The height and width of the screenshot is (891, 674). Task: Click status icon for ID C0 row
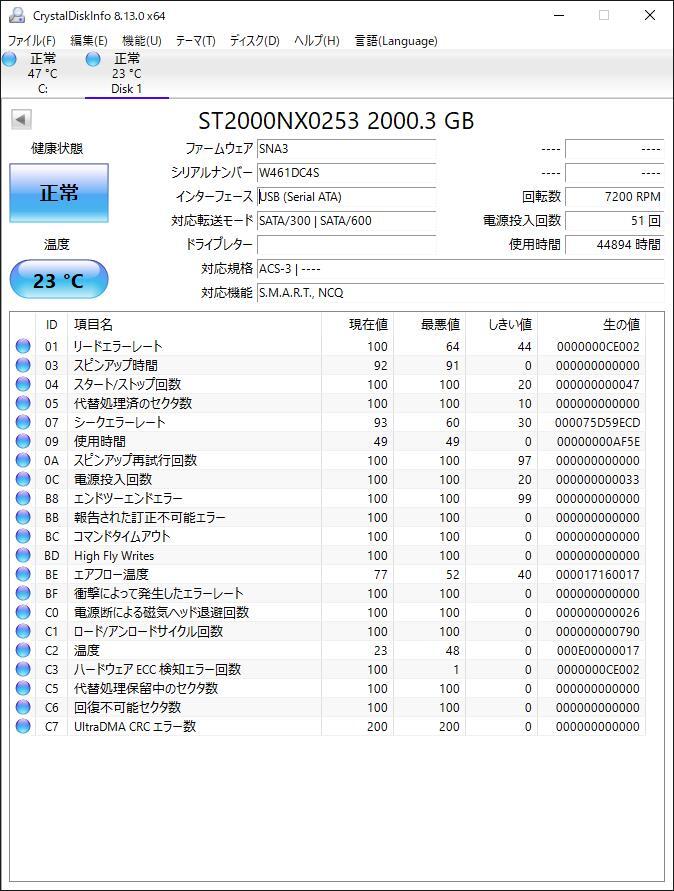tap(23, 612)
